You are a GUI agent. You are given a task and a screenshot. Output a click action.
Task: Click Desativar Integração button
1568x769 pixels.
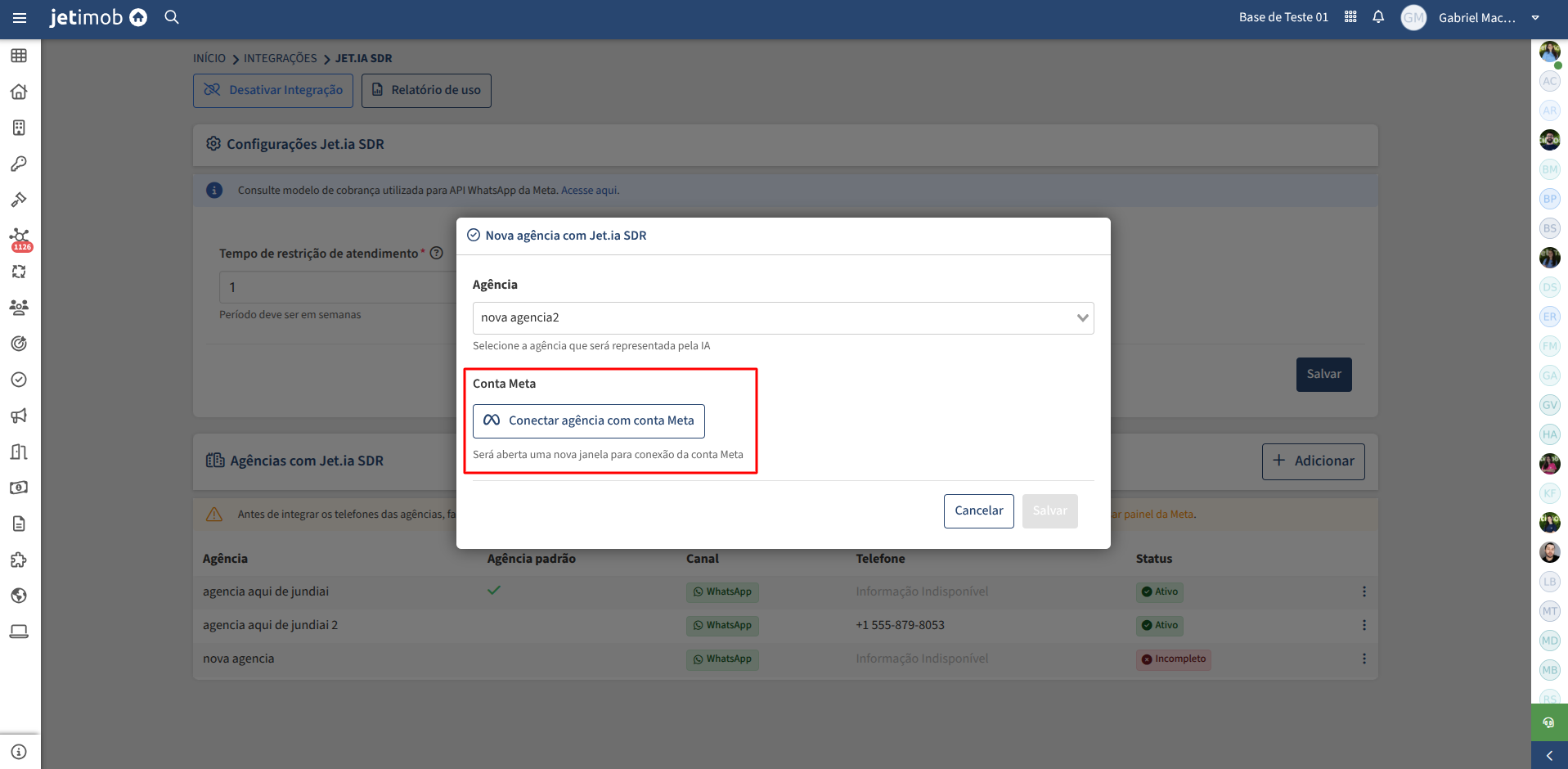point(273,90)
